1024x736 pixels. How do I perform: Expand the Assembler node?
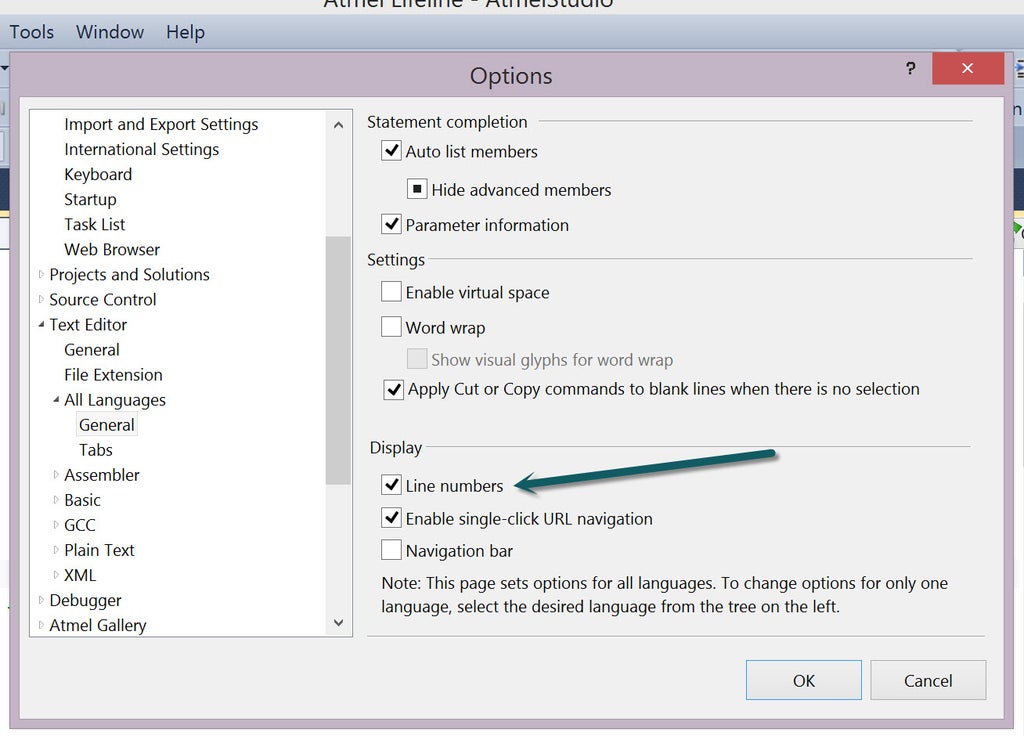(x=56, y=475)
